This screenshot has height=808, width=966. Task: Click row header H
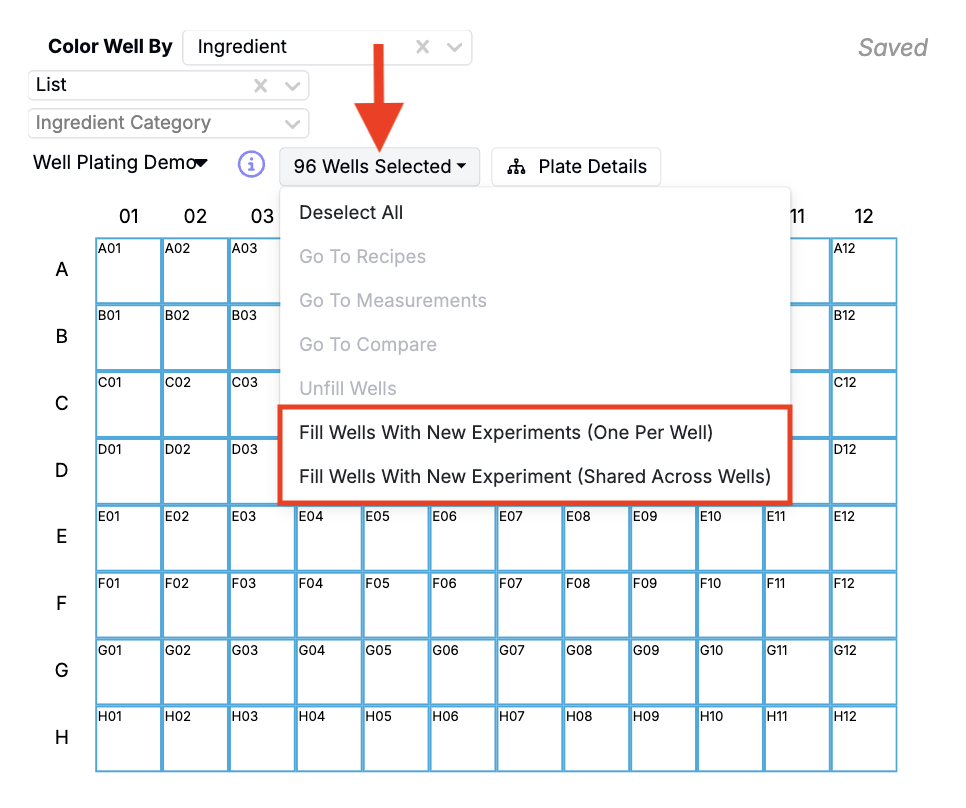point(62,738)
